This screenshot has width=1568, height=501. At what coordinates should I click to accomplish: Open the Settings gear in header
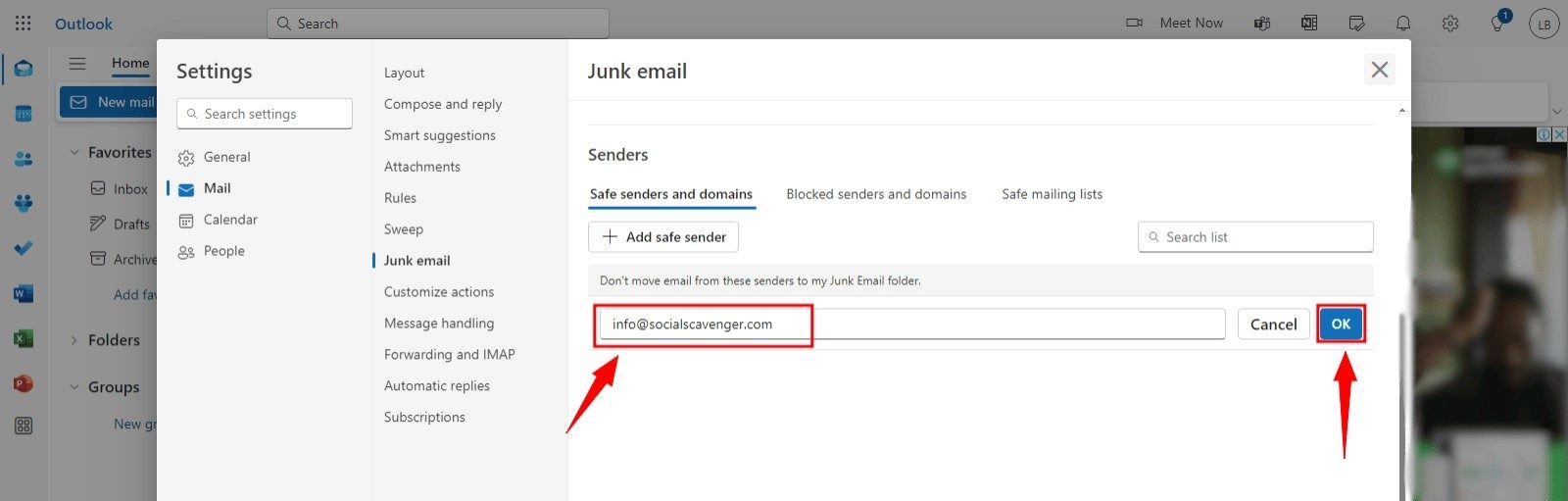pyautogui.click(x=1450, y=23)
